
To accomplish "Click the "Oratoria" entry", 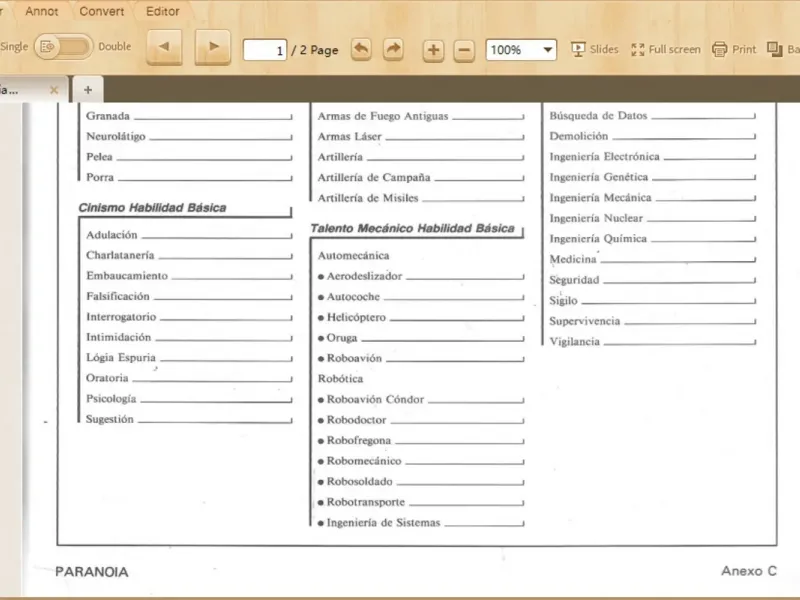I will click(x=189, y=378).
